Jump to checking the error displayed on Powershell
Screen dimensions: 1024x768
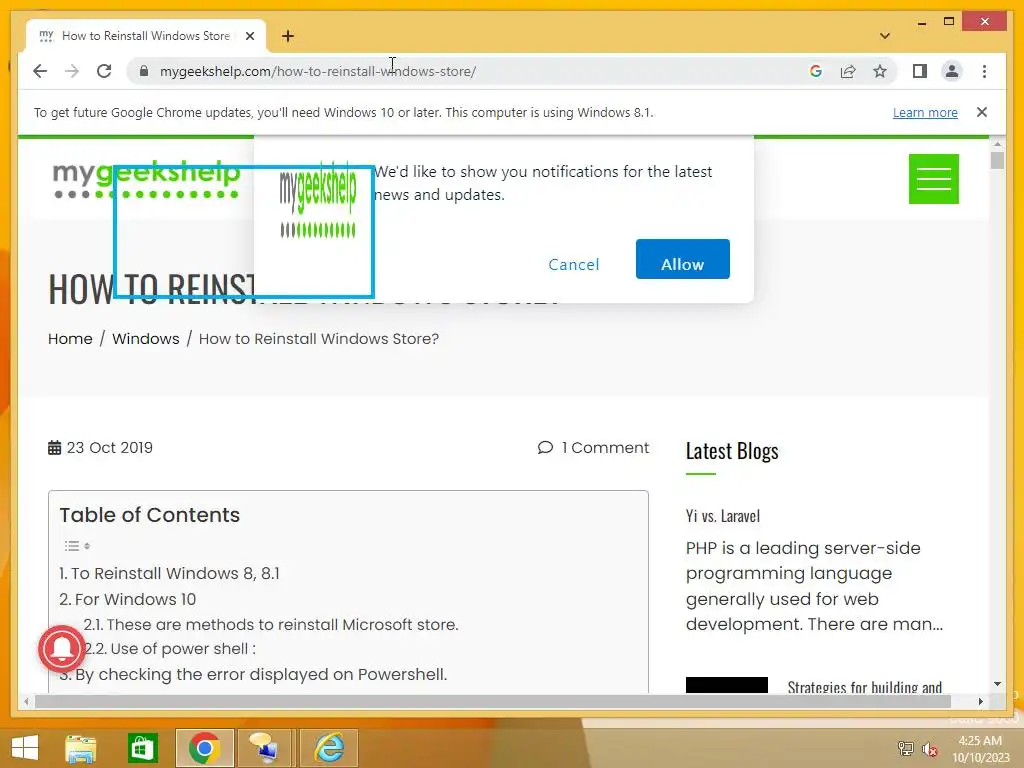(x=253, y=674)
